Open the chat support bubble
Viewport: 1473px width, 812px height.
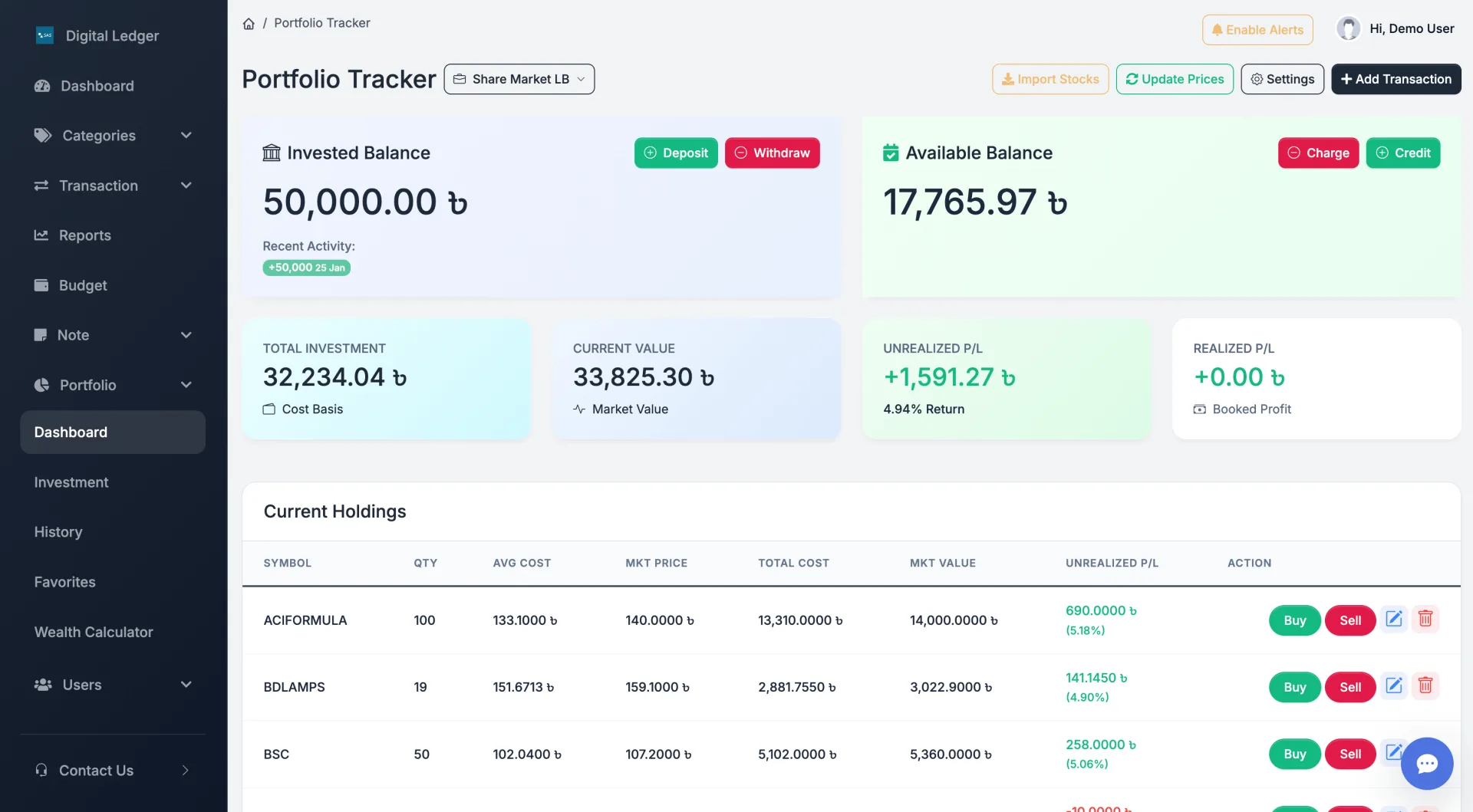[1427, 764]
